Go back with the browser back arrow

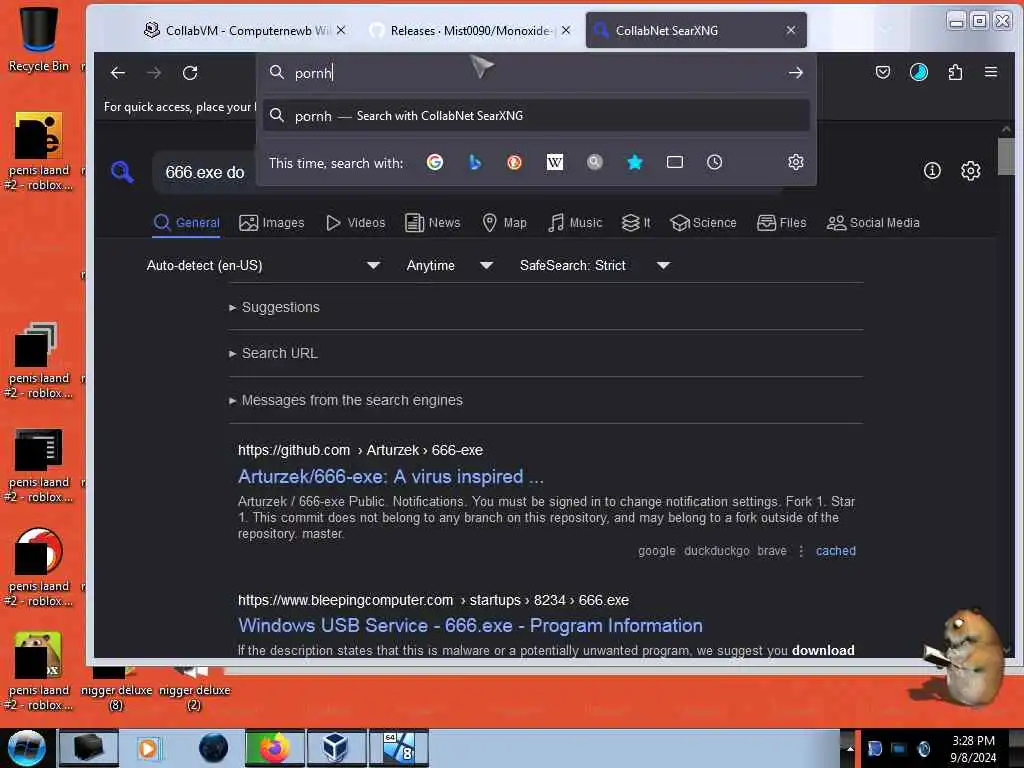[x=118, y=72]
